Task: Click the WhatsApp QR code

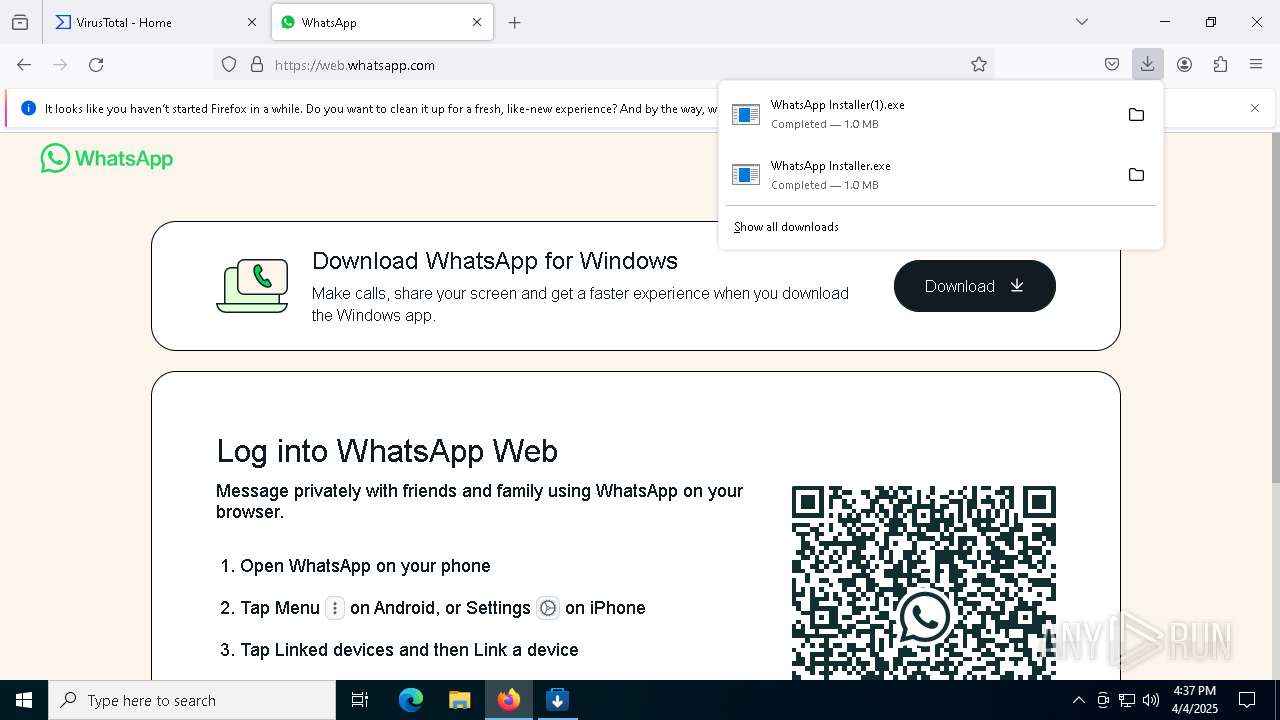Action: pyautogui.click(x=924, y=583)
